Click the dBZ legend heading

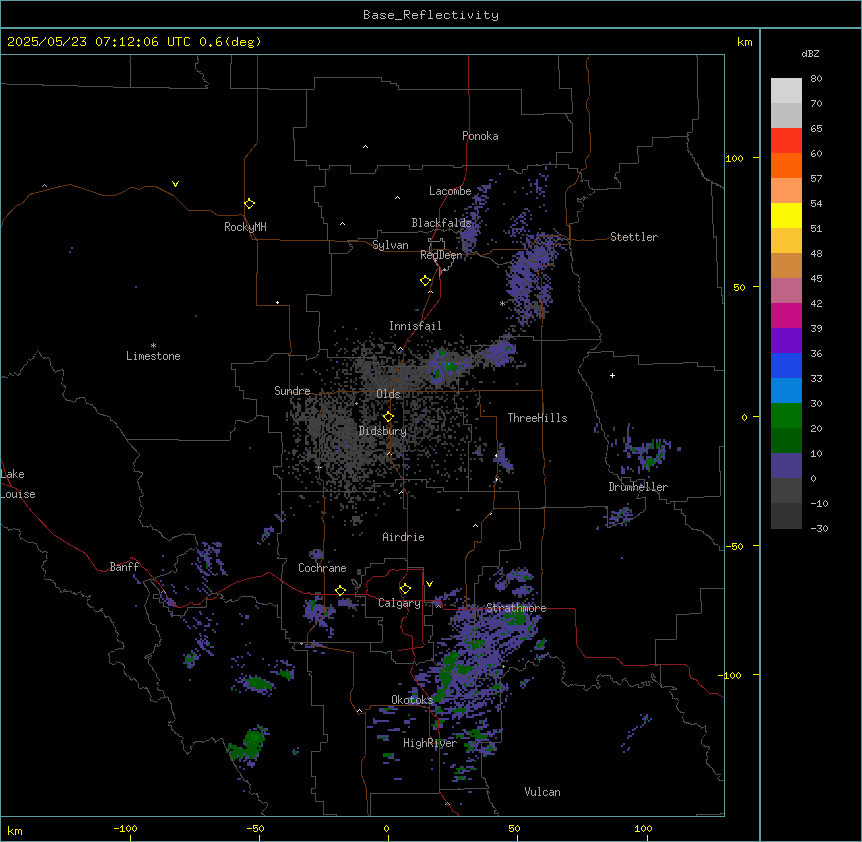tap(810, 54)
